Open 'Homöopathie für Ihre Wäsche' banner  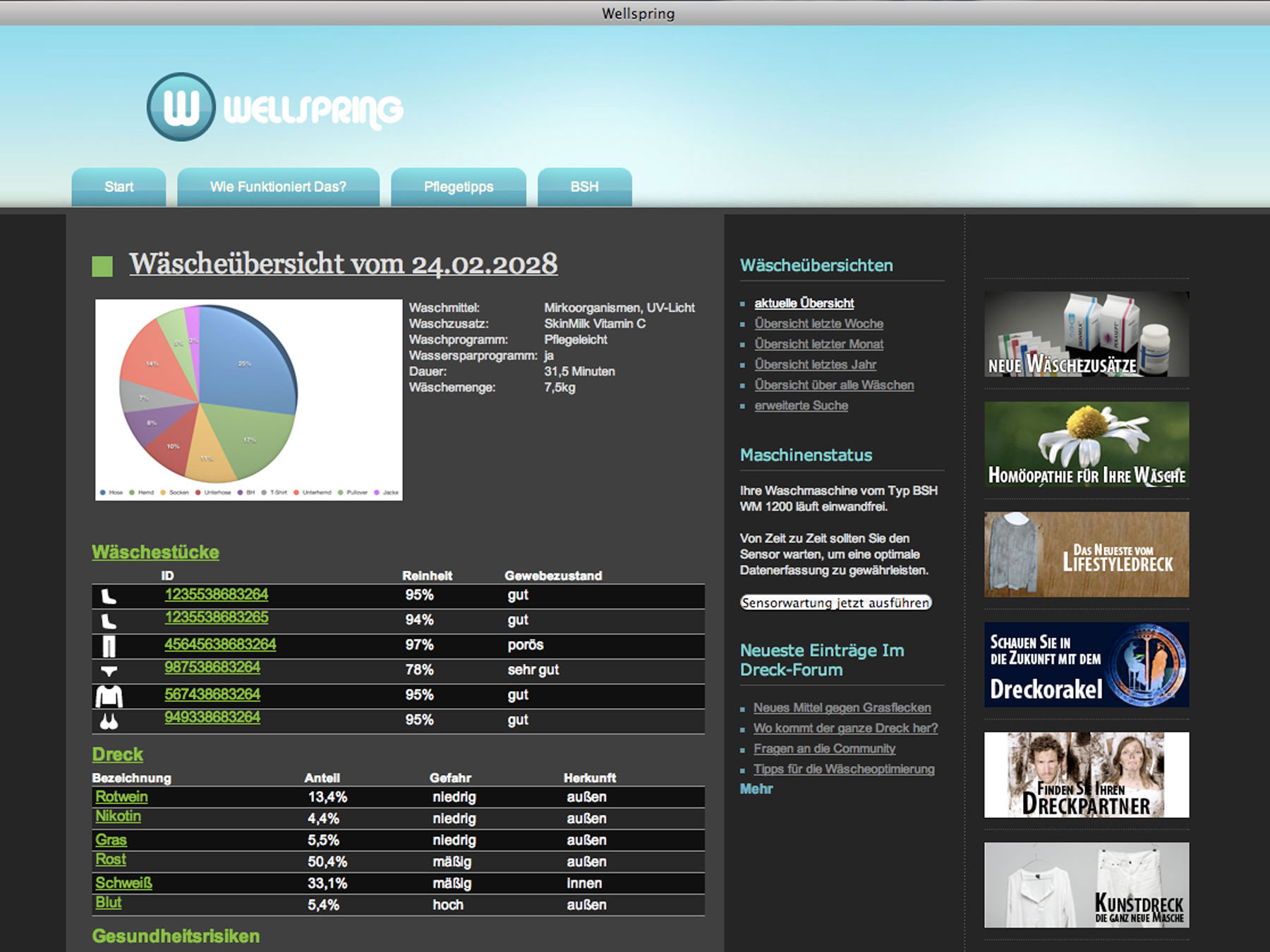point(1086,444)
